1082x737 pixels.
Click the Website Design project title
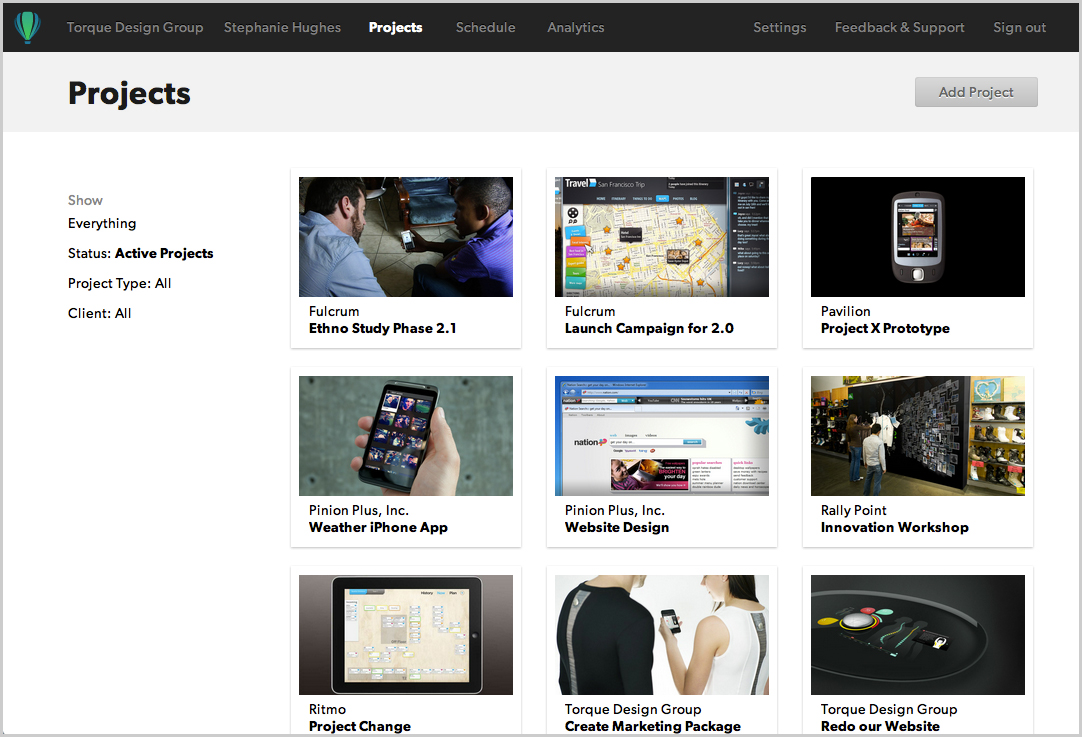[x=616, y=528]
